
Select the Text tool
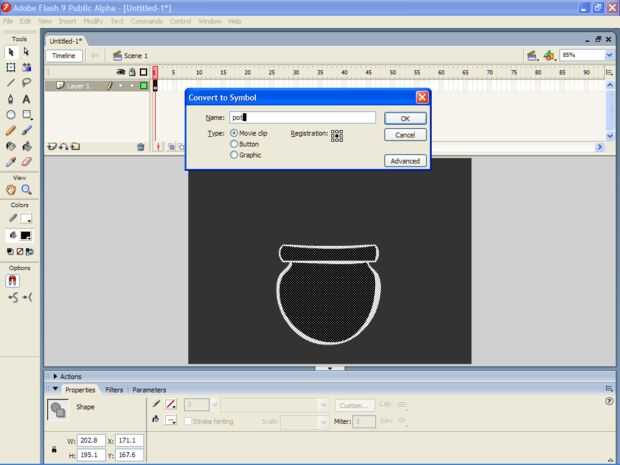pyautogui.click(x=26, y=99)
